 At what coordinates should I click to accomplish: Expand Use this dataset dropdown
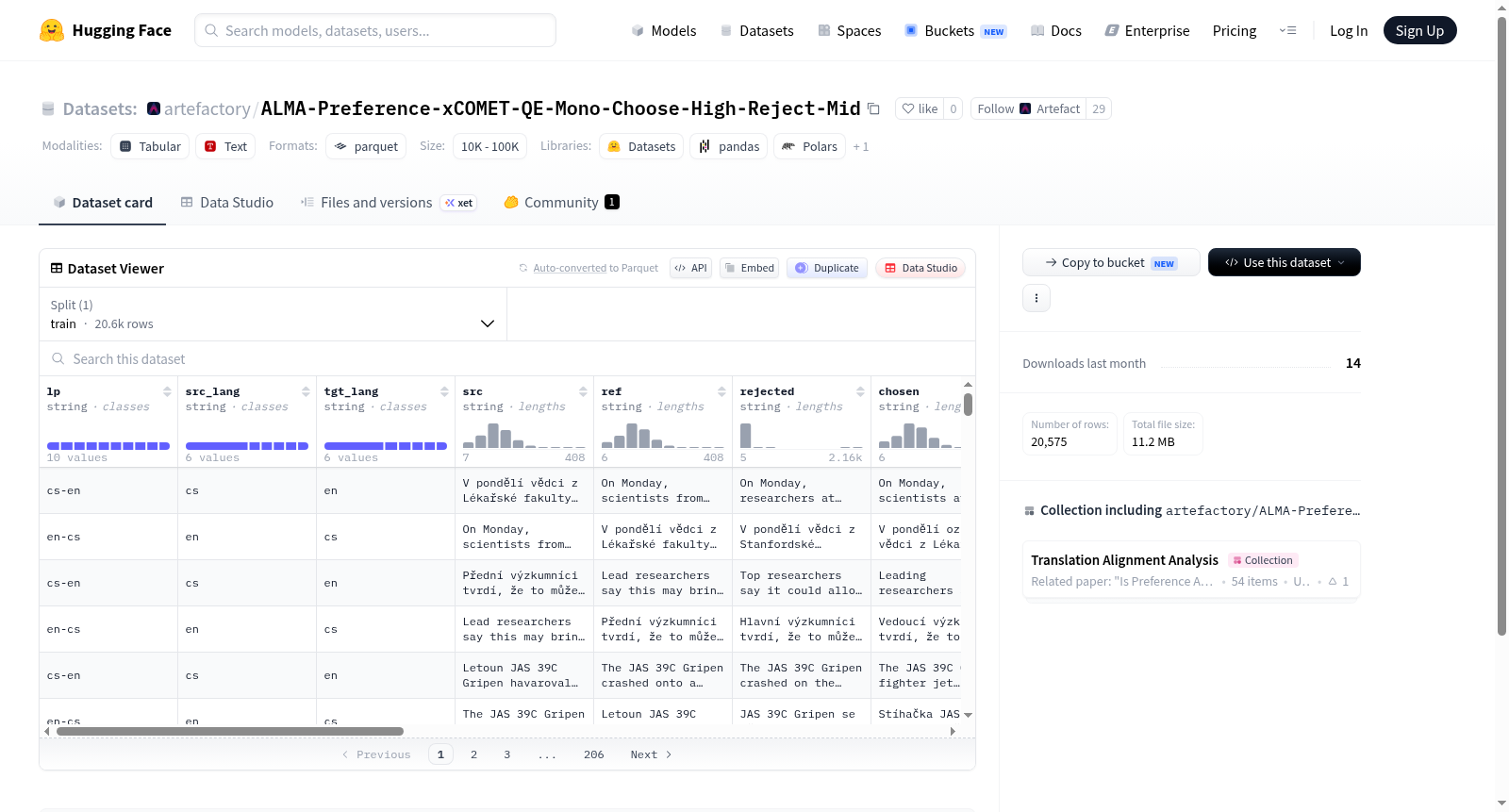coord(1285,262)
